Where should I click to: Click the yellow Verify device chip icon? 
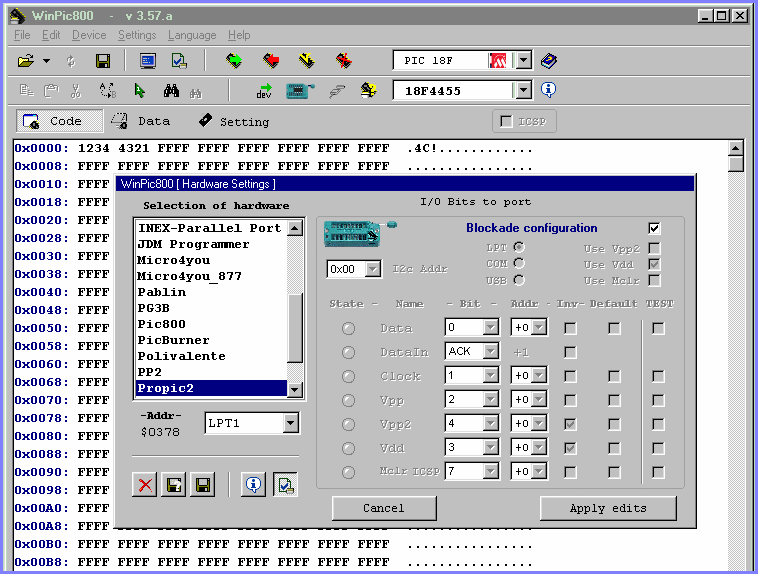point(307,60)
